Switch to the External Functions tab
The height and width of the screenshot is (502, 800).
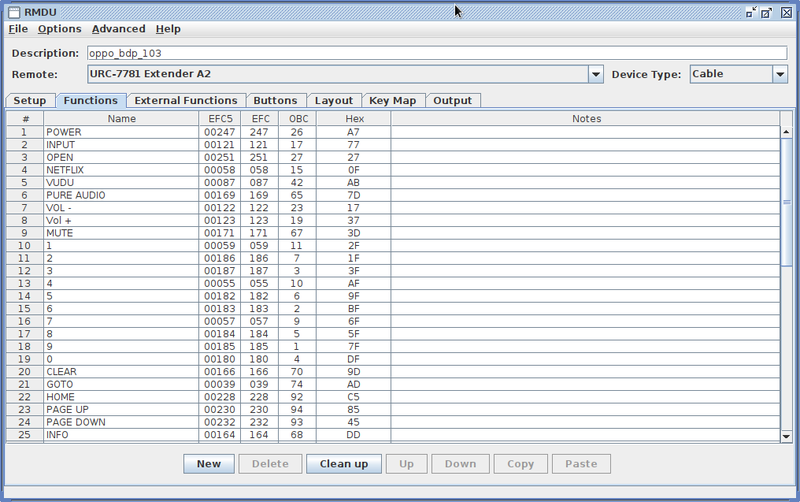[186, 101]
